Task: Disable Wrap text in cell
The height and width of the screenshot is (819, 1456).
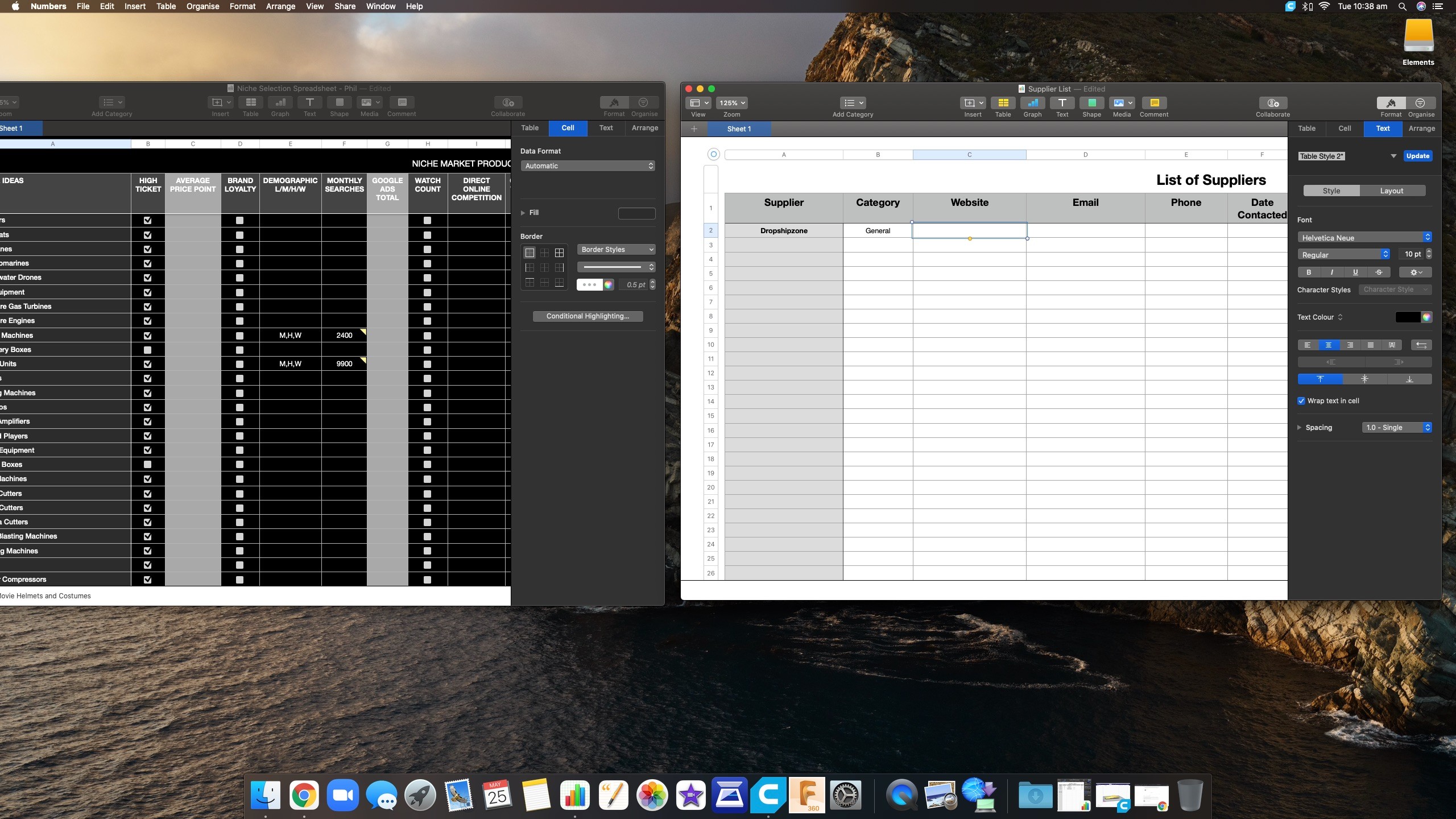Action: 1301,400
